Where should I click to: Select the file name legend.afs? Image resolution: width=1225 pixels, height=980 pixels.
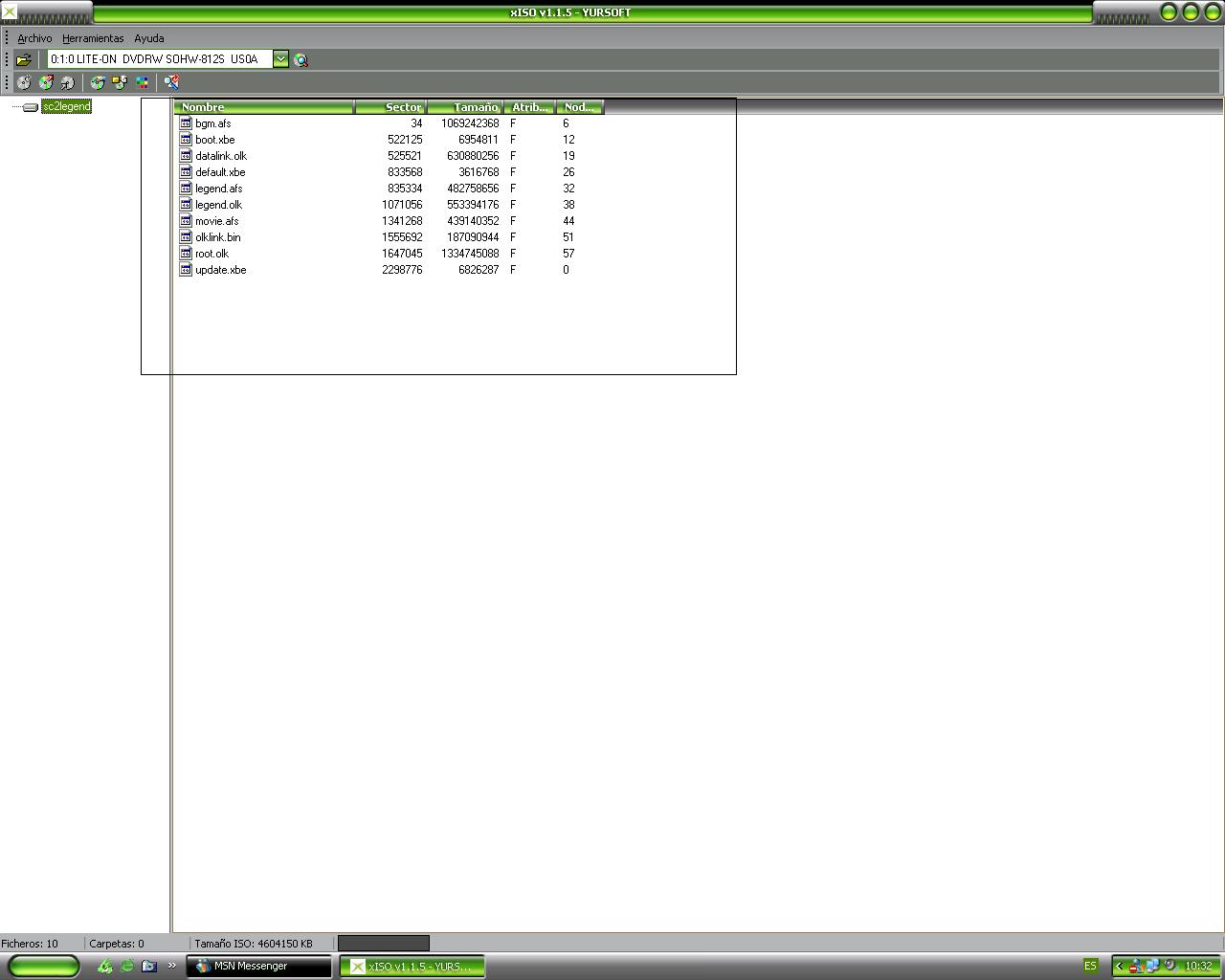click(219, 189)
